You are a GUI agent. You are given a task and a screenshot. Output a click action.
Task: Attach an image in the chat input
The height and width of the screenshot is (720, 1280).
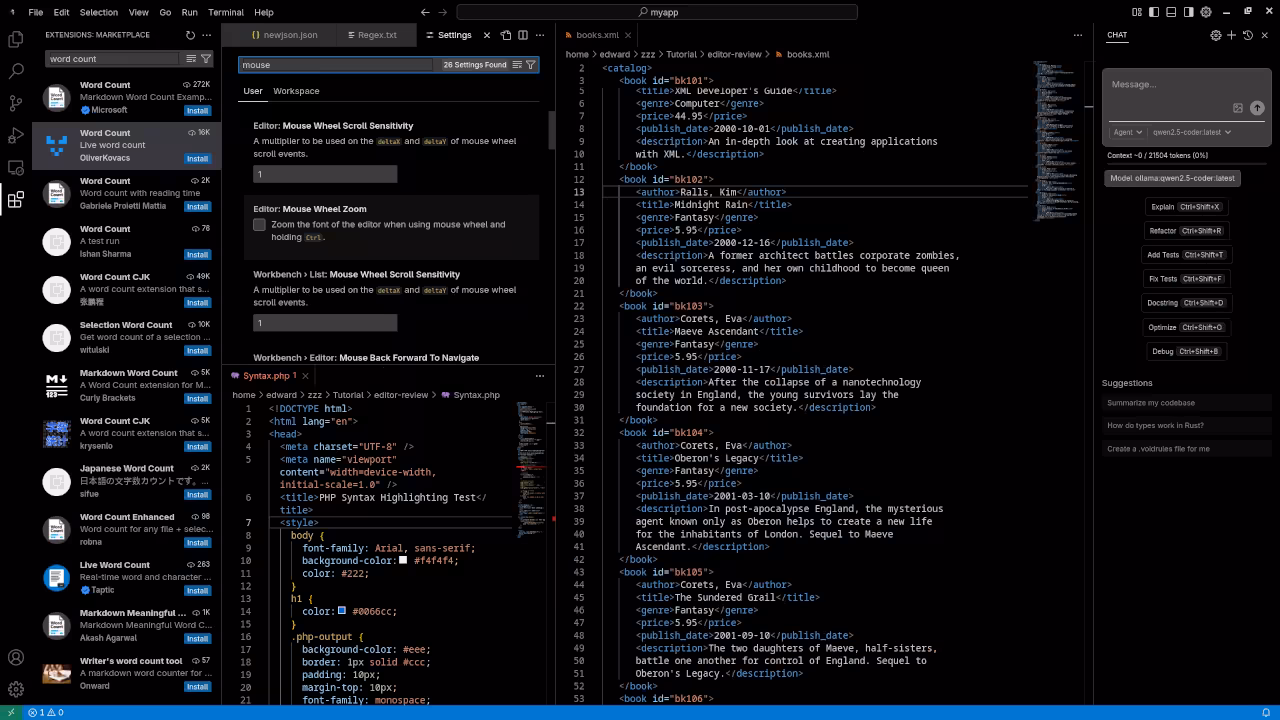pyautogui.click(x=1238, y=108)
